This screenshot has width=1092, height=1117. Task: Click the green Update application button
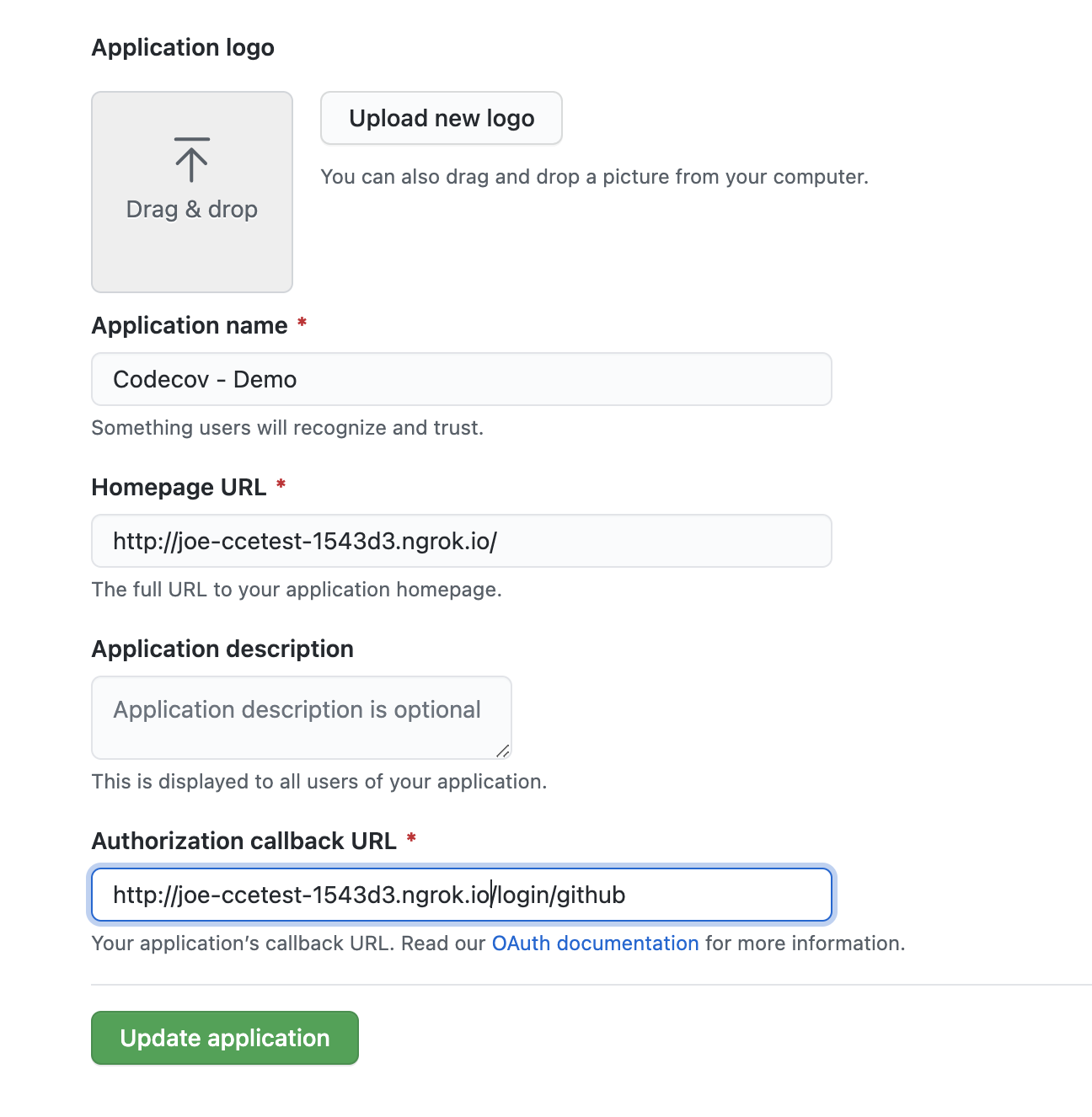click(x=225, y=1038)
